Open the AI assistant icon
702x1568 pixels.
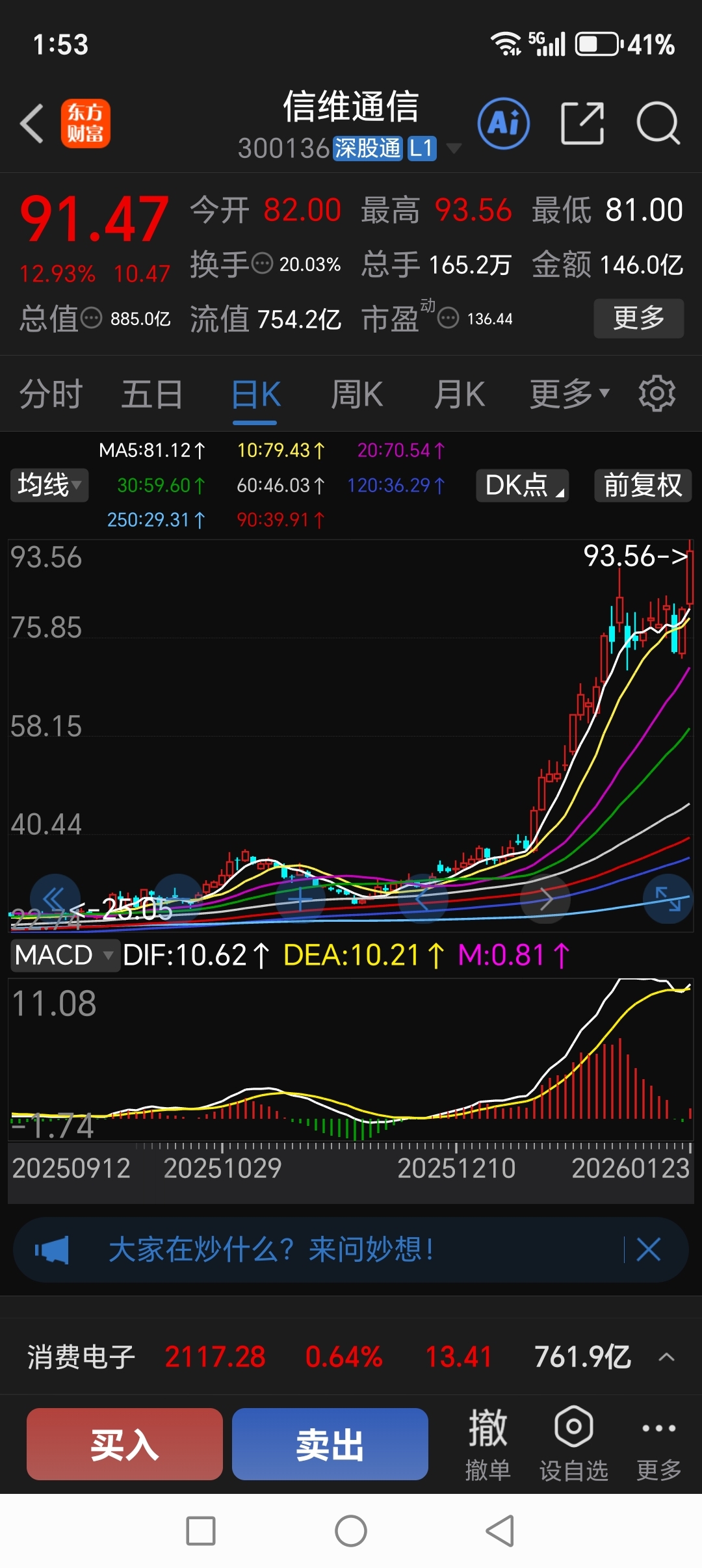504,124
